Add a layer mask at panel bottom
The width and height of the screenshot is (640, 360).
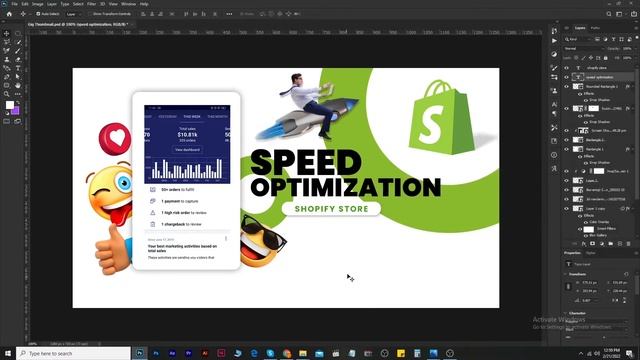click(593, 244)
